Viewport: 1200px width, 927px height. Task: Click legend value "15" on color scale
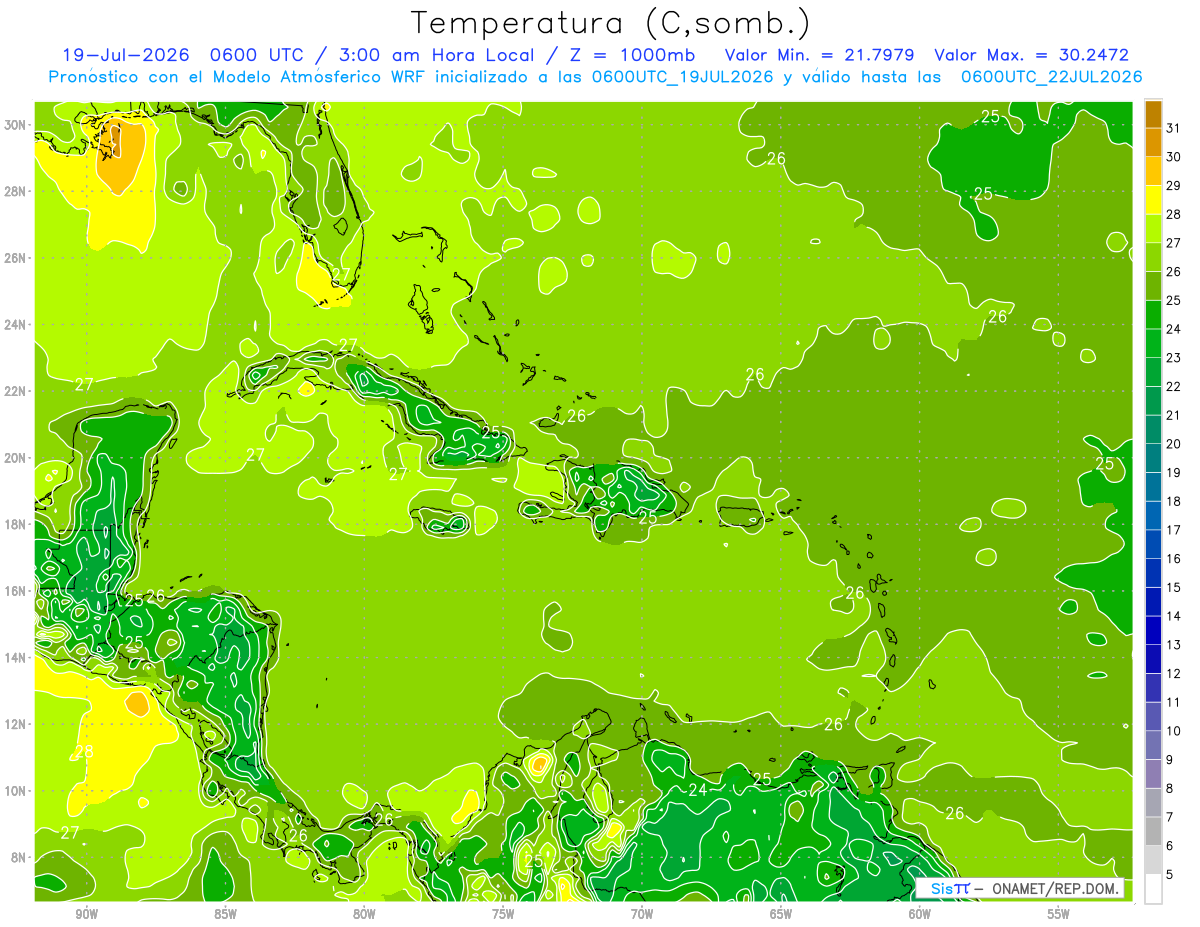1174,587
